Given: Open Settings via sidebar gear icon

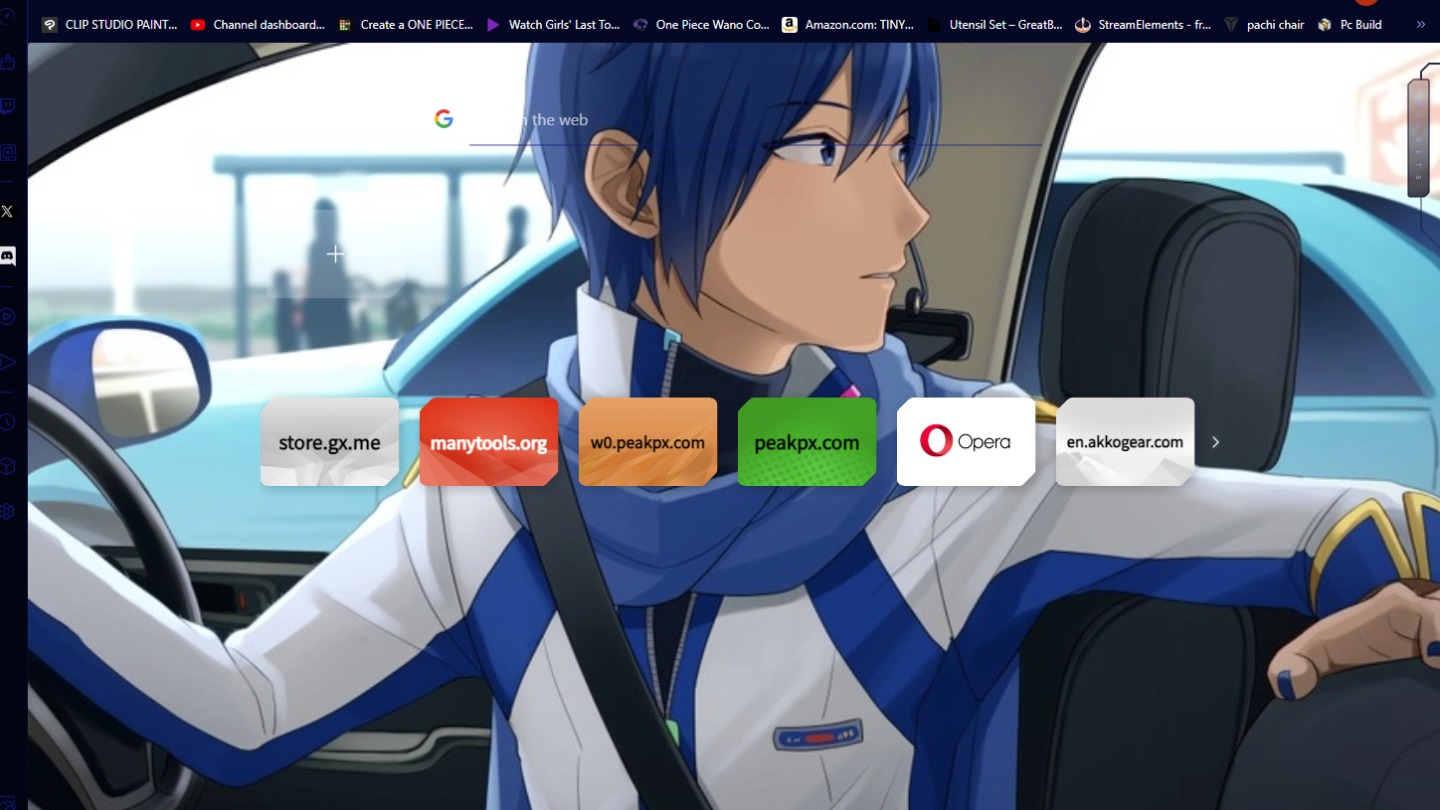Looking at the screenshot, I should tap(8, 511).
